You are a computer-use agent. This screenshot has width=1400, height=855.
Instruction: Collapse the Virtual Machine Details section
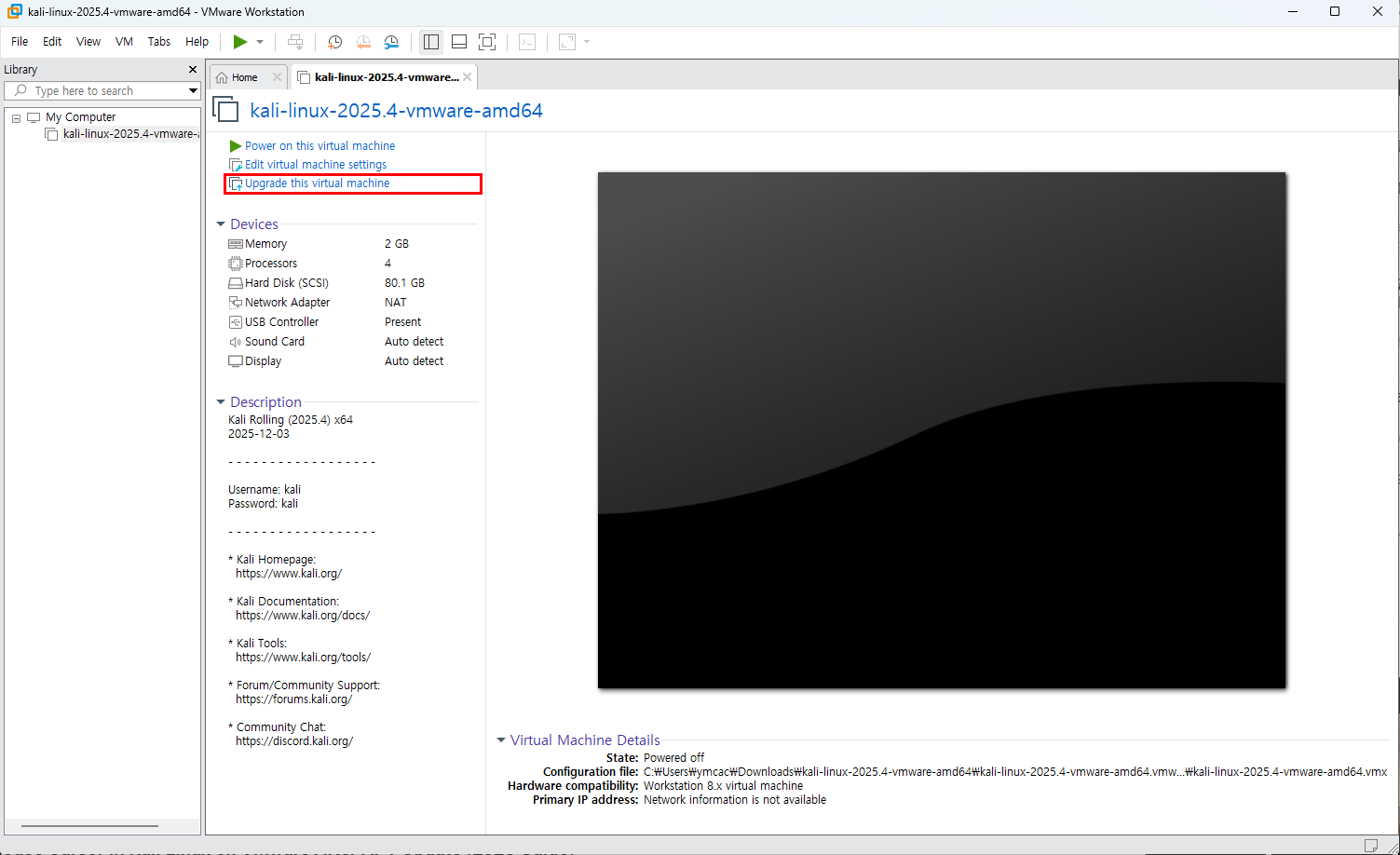tap(501, 740)
